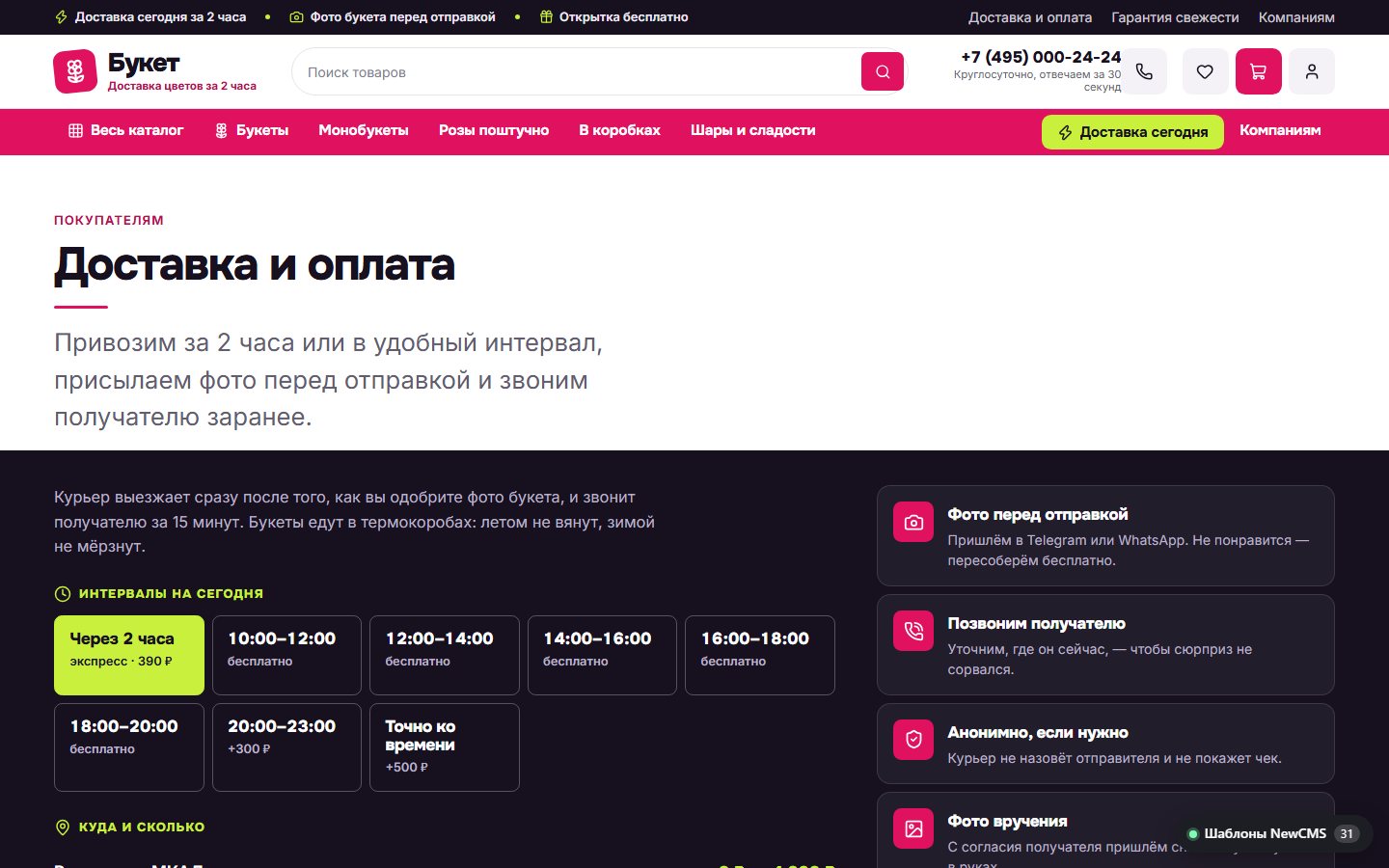Click the Анонимно, если нужно card title
Image resolution: width=1389 pixels, height=868 pixels.
1038,733
